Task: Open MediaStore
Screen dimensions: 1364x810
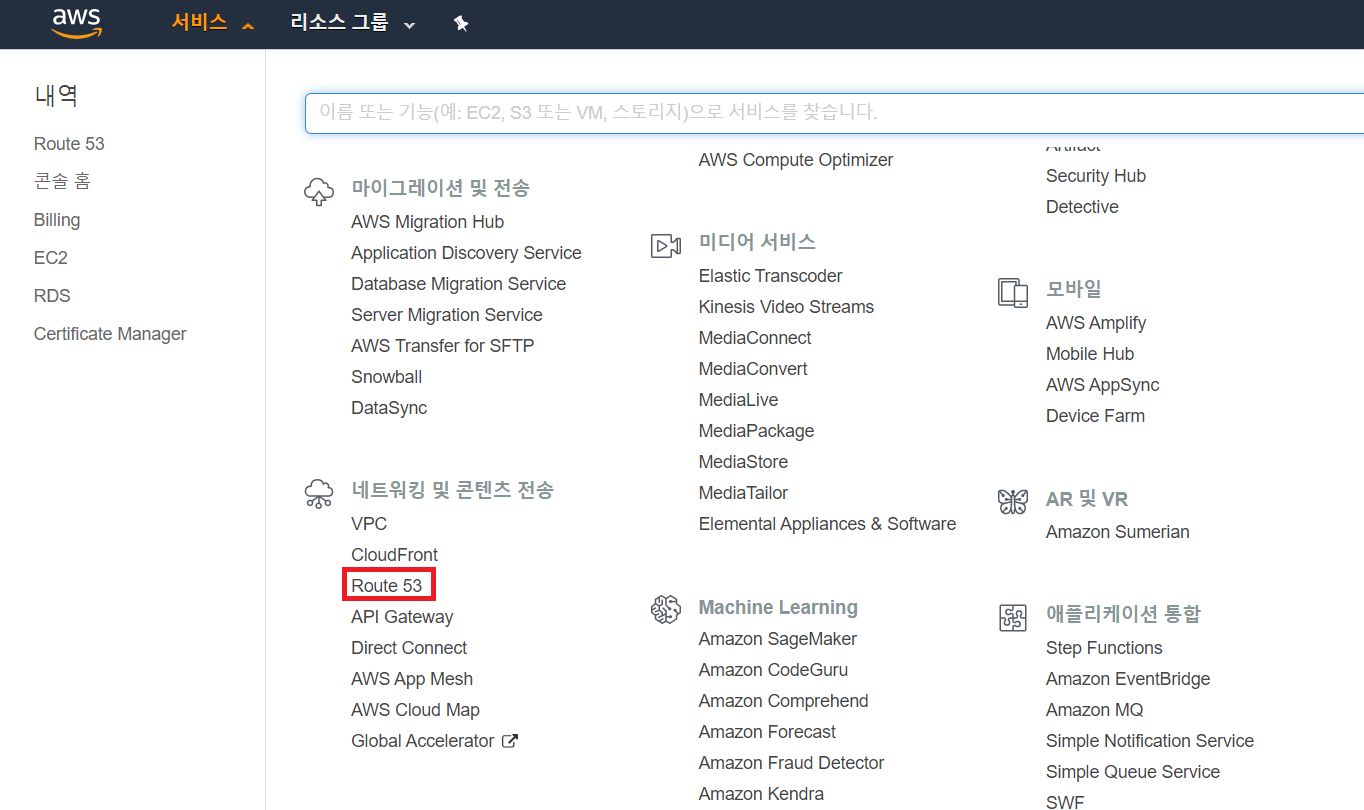Action: tap(743, 462)
